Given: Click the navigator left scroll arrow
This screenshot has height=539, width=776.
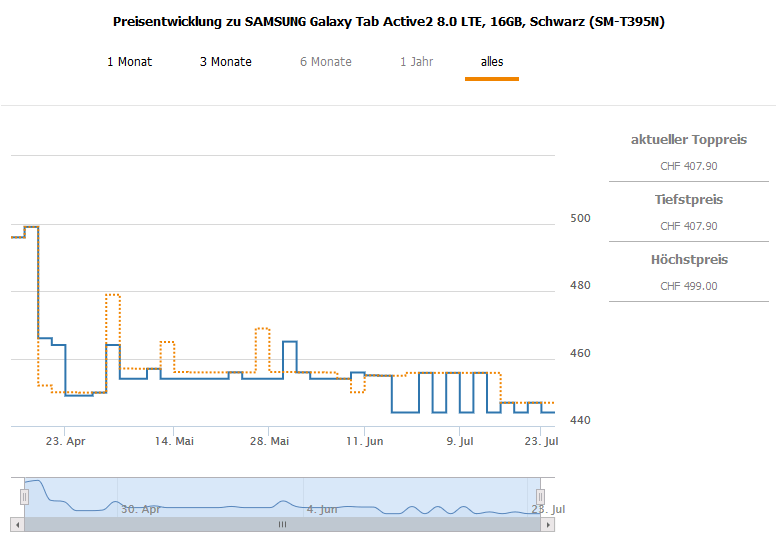Looking at the screenshot, I should (x=16, y=524).
